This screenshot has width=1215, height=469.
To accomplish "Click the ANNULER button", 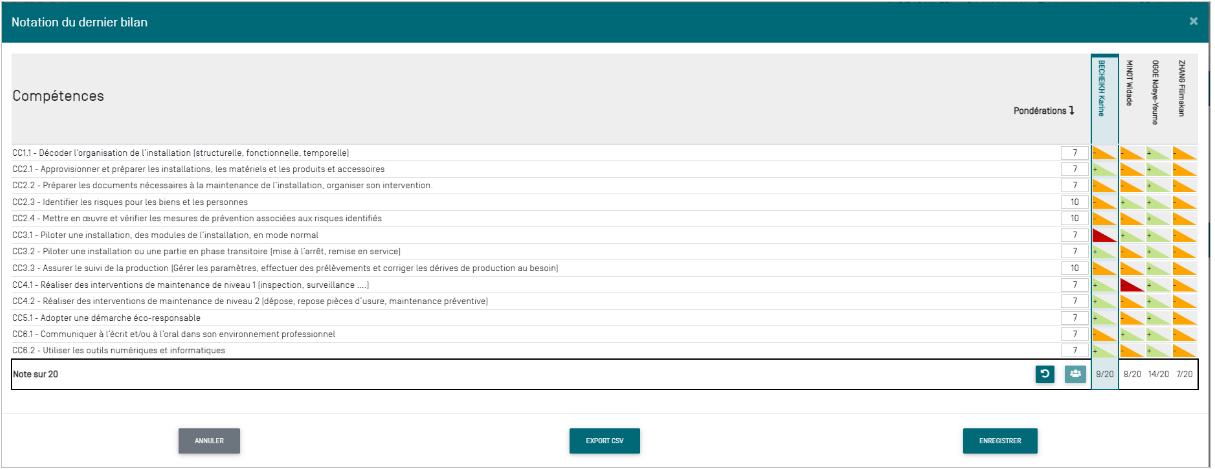I will pyautogui.click(x=209, y=440).
